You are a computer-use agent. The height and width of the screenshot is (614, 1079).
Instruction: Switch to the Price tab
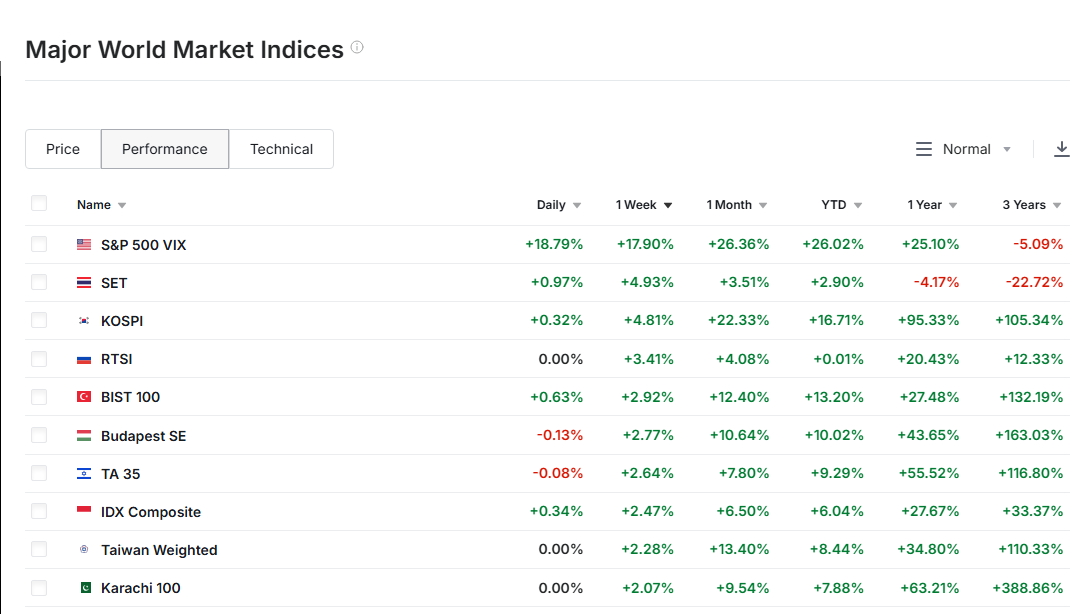63,149
